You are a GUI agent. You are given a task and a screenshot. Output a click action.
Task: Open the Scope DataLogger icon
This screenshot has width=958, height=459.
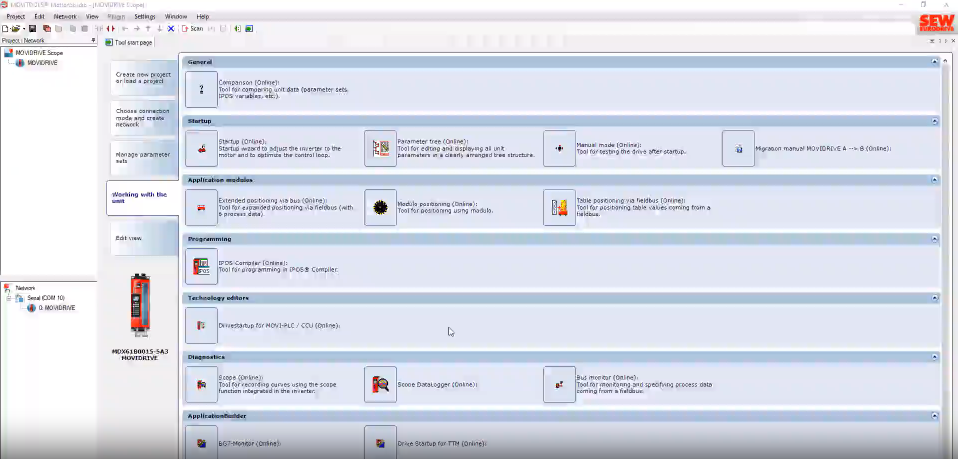tap(380, 384)
